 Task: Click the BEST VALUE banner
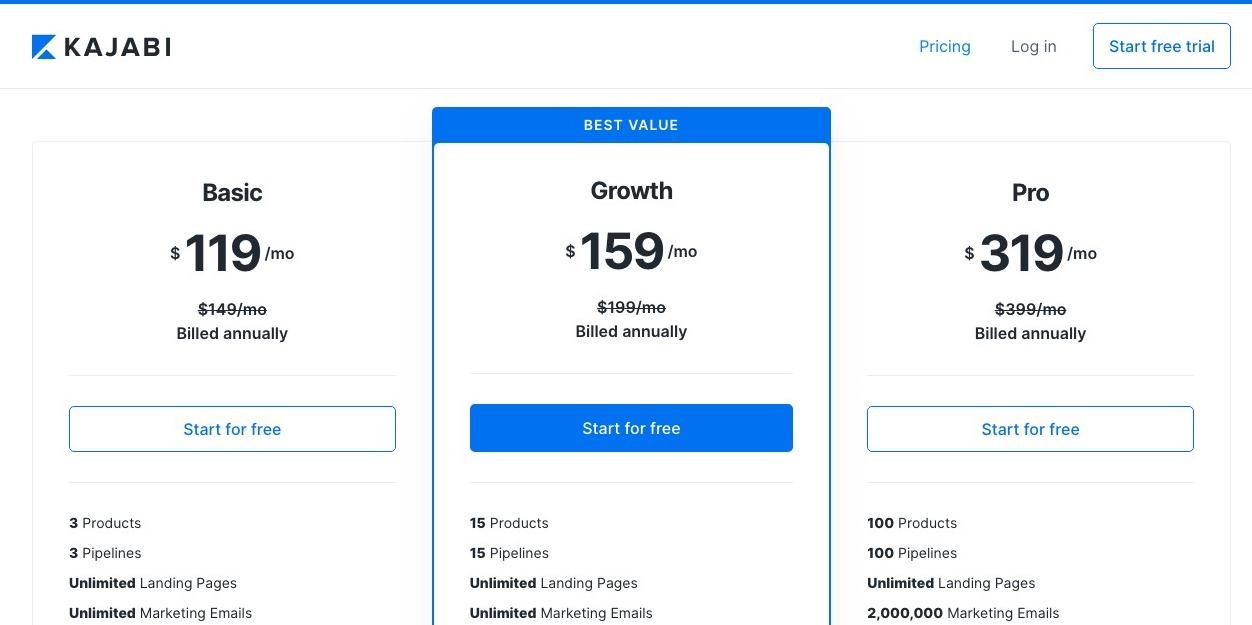pyautogui.click(x=631, y=125)
